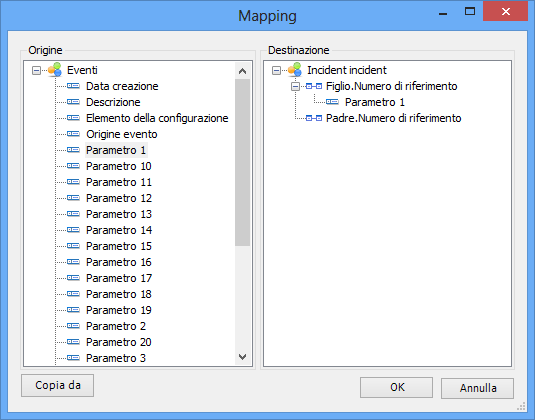Collapse the Figlio.Numero di riferimento node
Image resolution: width=535 pixels, height=420 pixels.
(x=295, y=87)
